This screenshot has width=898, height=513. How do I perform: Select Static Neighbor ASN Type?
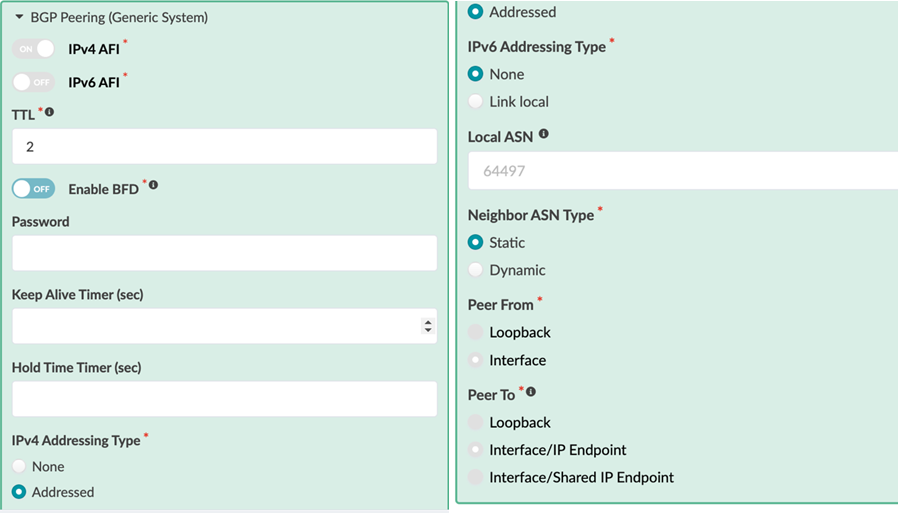(476, 243)
